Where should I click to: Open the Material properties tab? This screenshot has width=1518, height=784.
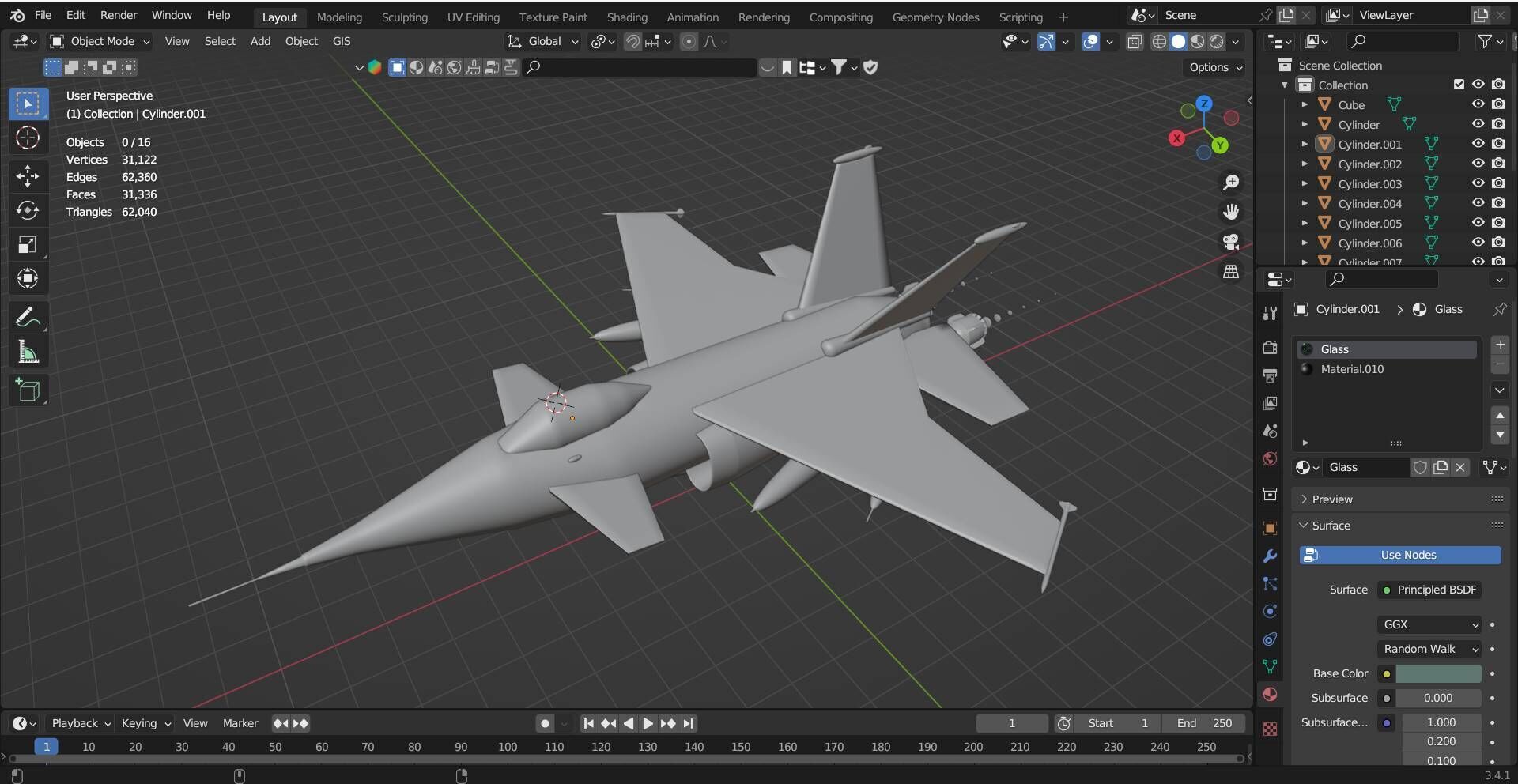[x=1270, y=694]
